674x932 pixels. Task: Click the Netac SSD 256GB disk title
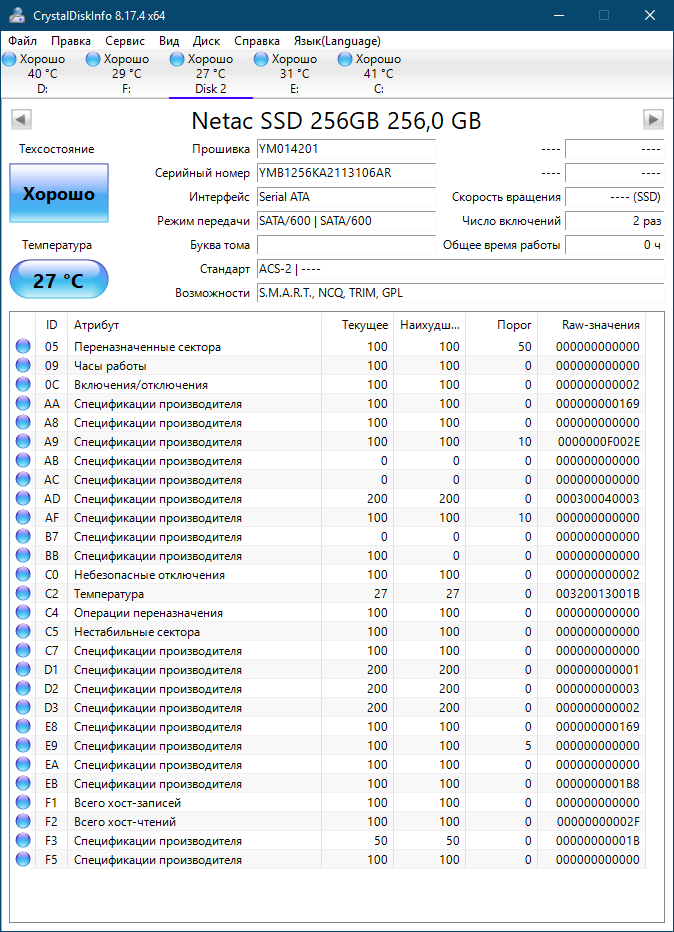[x=336, y=121]
